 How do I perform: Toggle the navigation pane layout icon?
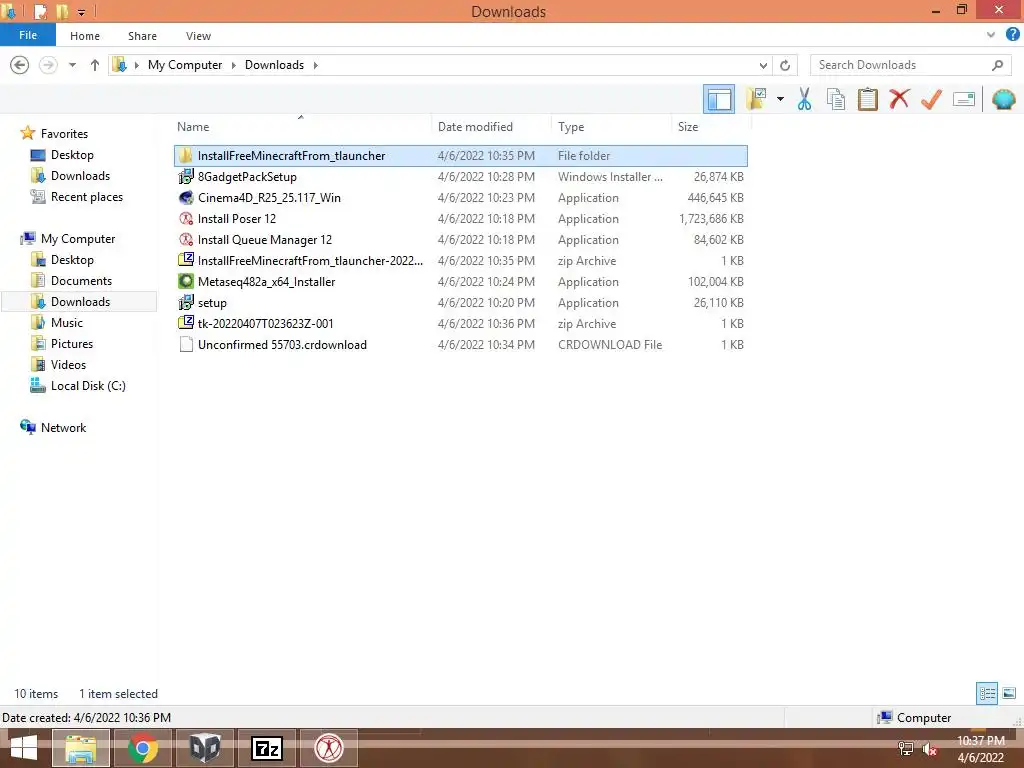point(718,99)
